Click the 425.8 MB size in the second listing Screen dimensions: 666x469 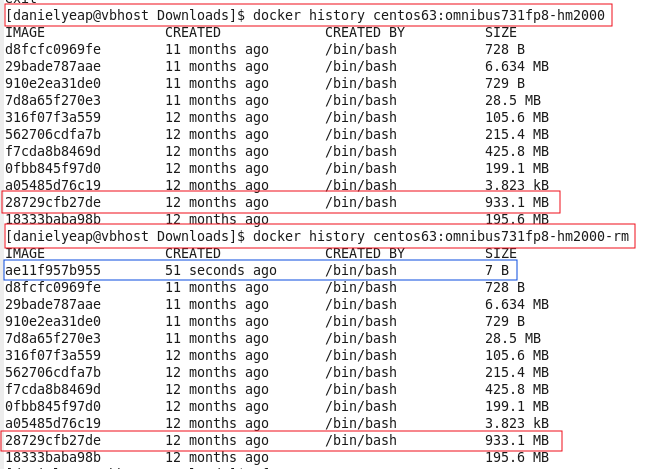(517, 389)
